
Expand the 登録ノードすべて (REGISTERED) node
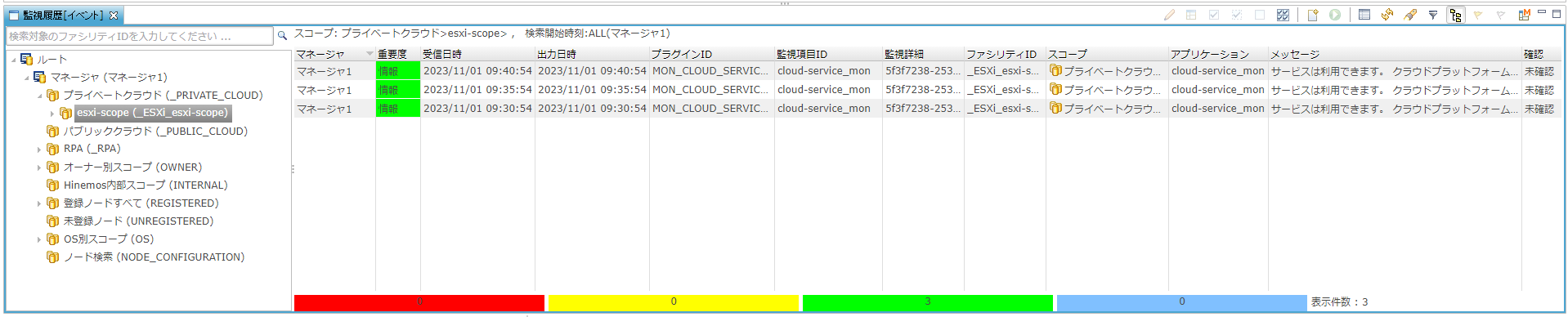39,203
